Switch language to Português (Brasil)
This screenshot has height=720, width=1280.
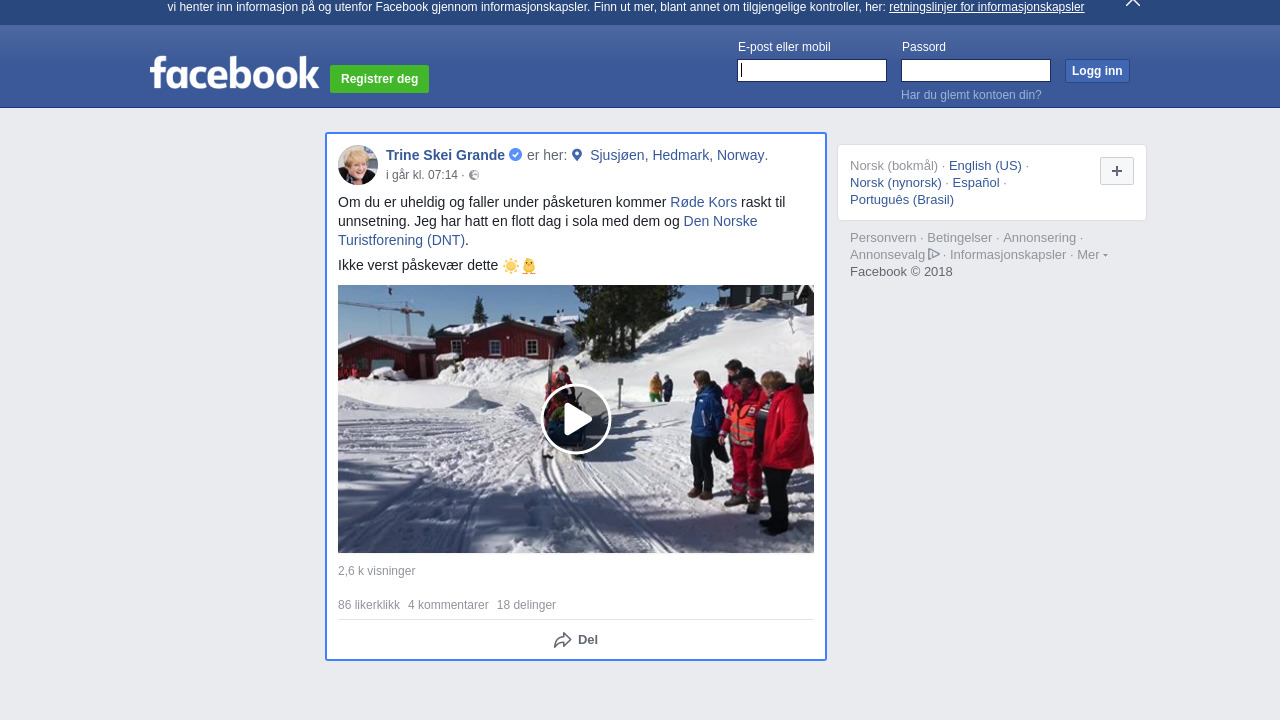click(902, 200)
